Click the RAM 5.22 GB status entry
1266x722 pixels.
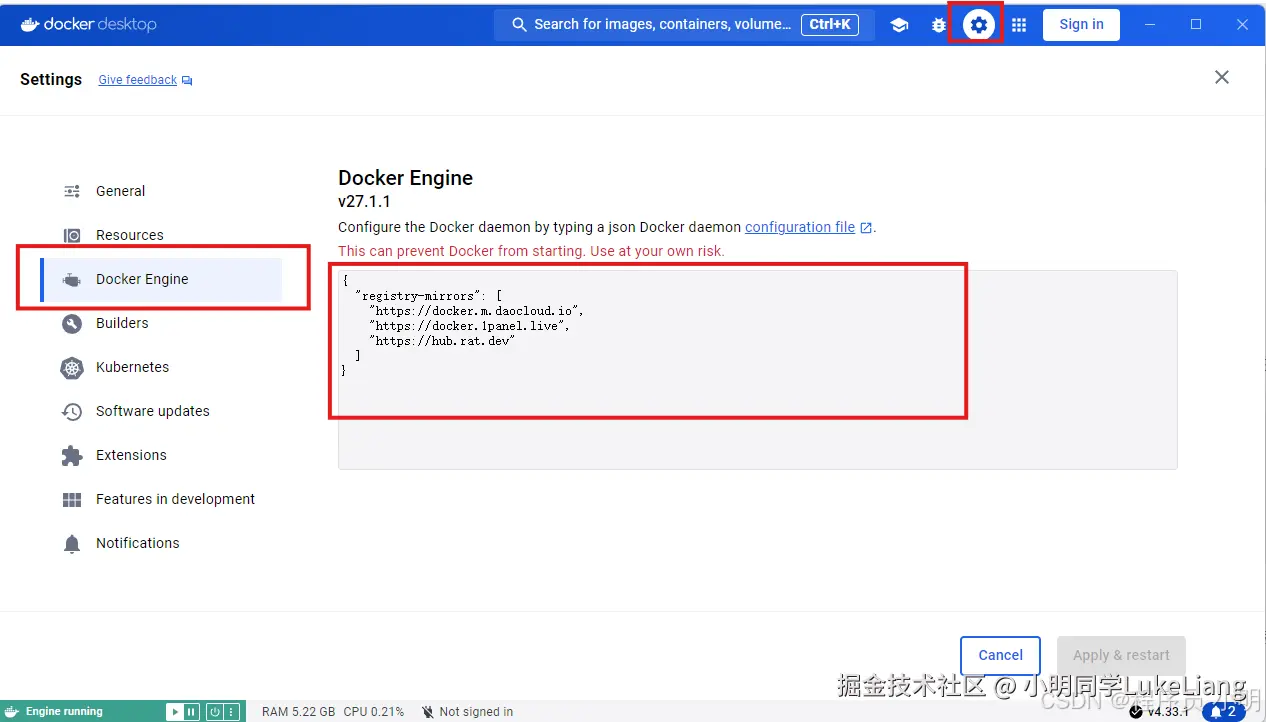coord(298,712)
